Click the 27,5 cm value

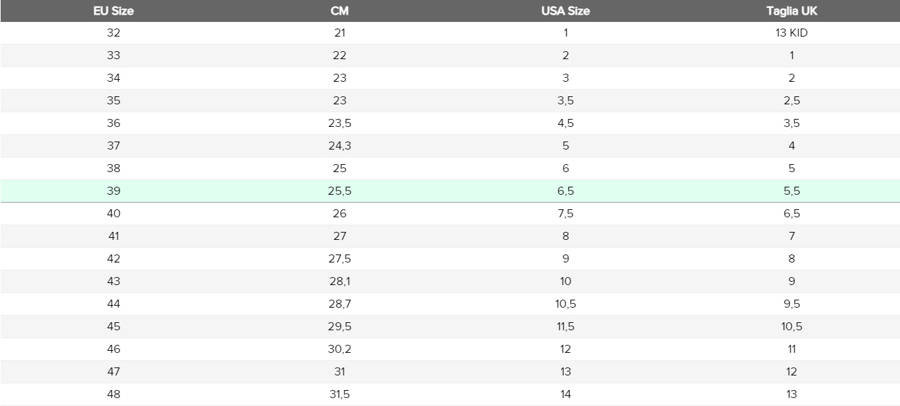(x=339, y=259)
